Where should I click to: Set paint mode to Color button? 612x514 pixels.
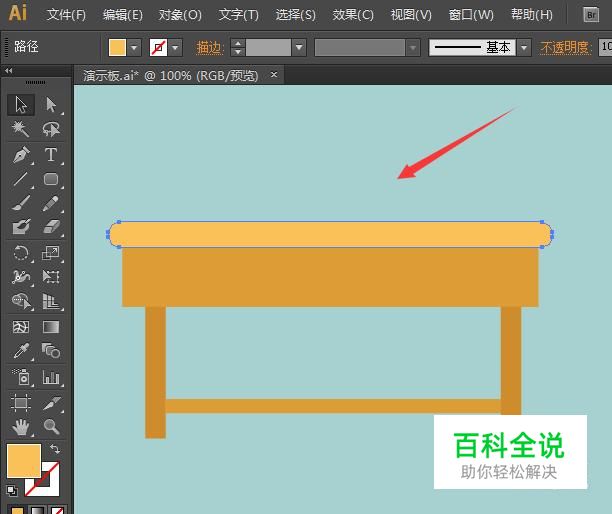click(17, 510)
